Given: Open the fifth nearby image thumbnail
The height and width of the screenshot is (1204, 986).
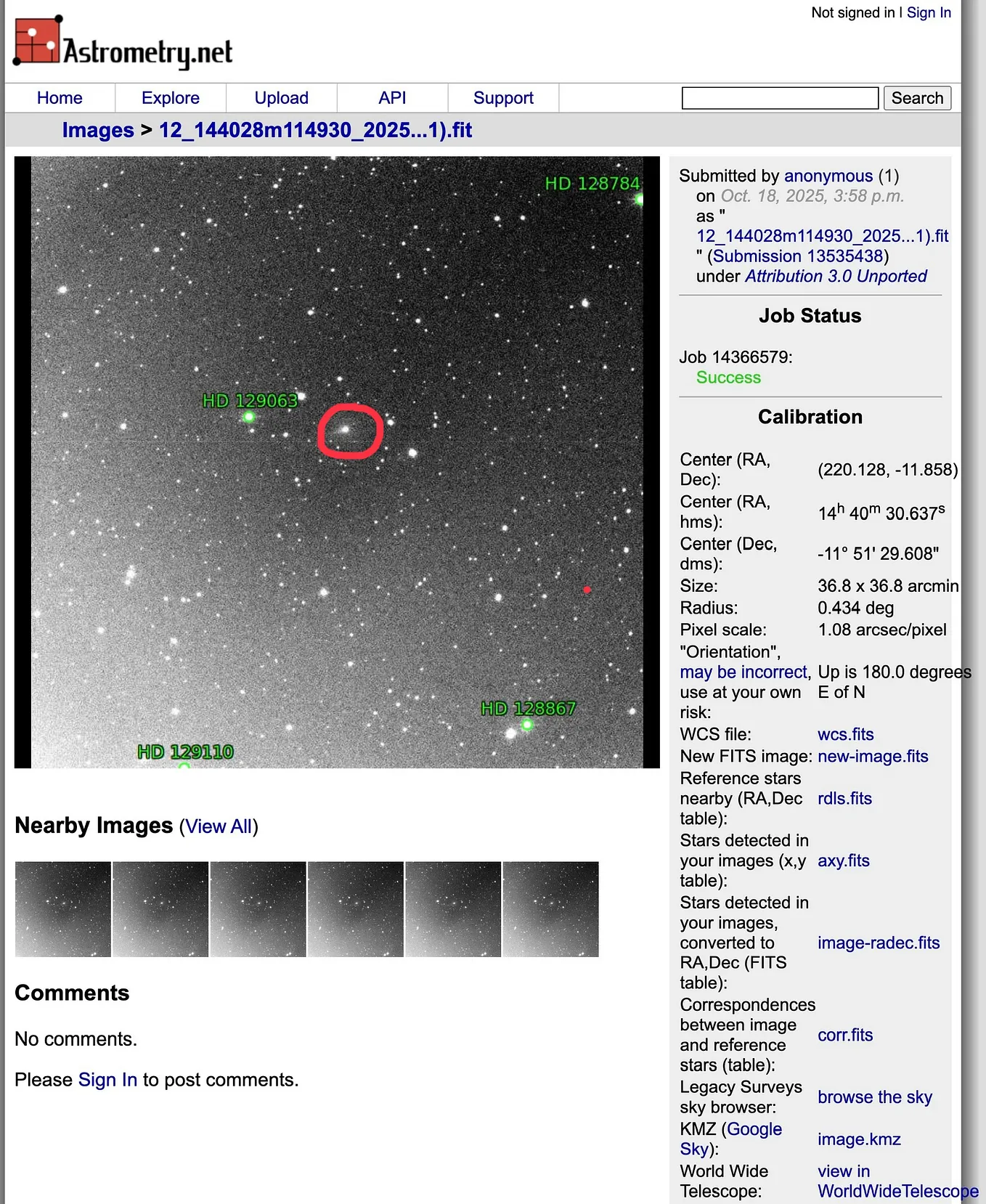Looking at the screenshot, I should pyautogui.click(x=453, y=909).
